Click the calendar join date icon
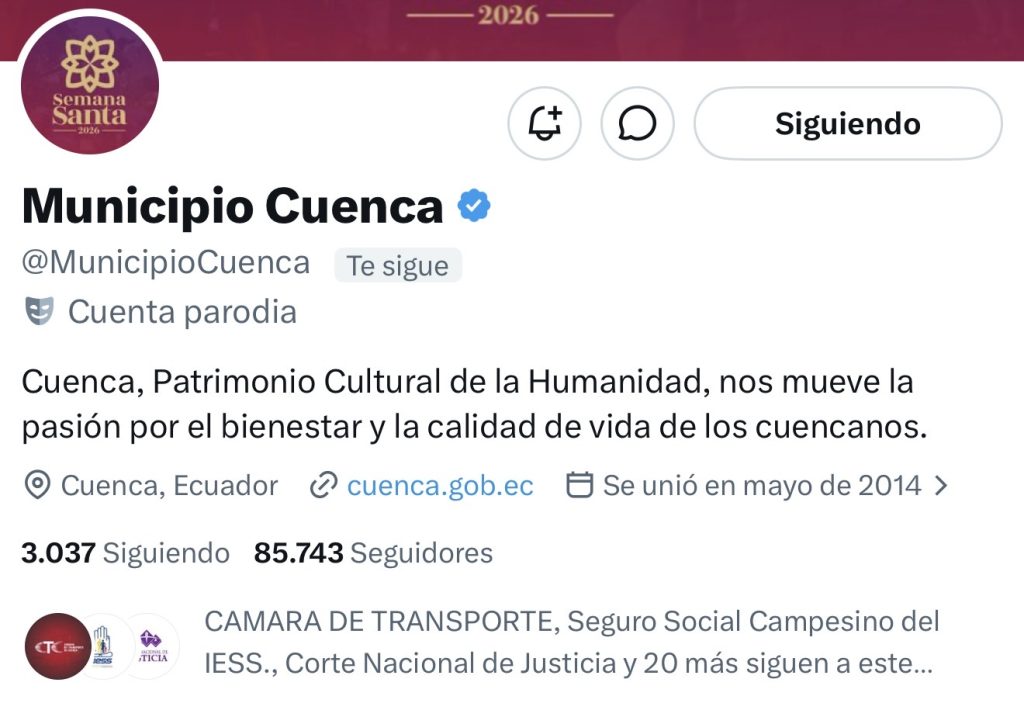Viewport: 1024px width, 717px height. [579, 485]
